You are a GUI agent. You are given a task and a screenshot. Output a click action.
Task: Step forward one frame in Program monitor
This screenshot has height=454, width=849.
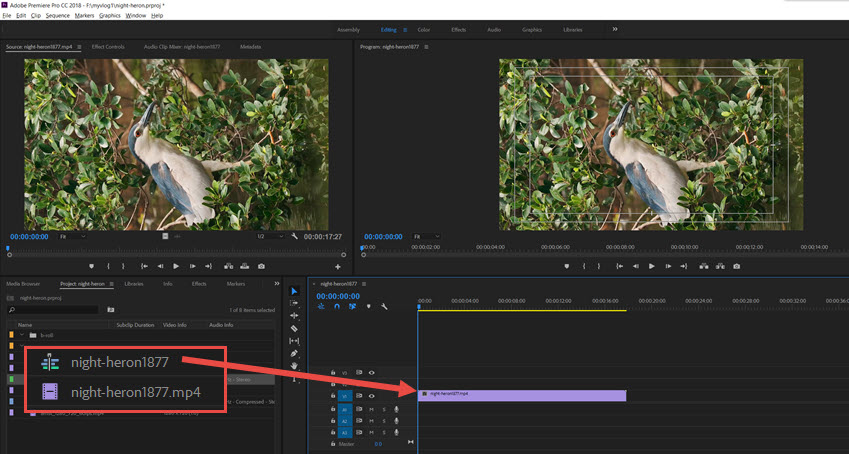pos(668,267)
